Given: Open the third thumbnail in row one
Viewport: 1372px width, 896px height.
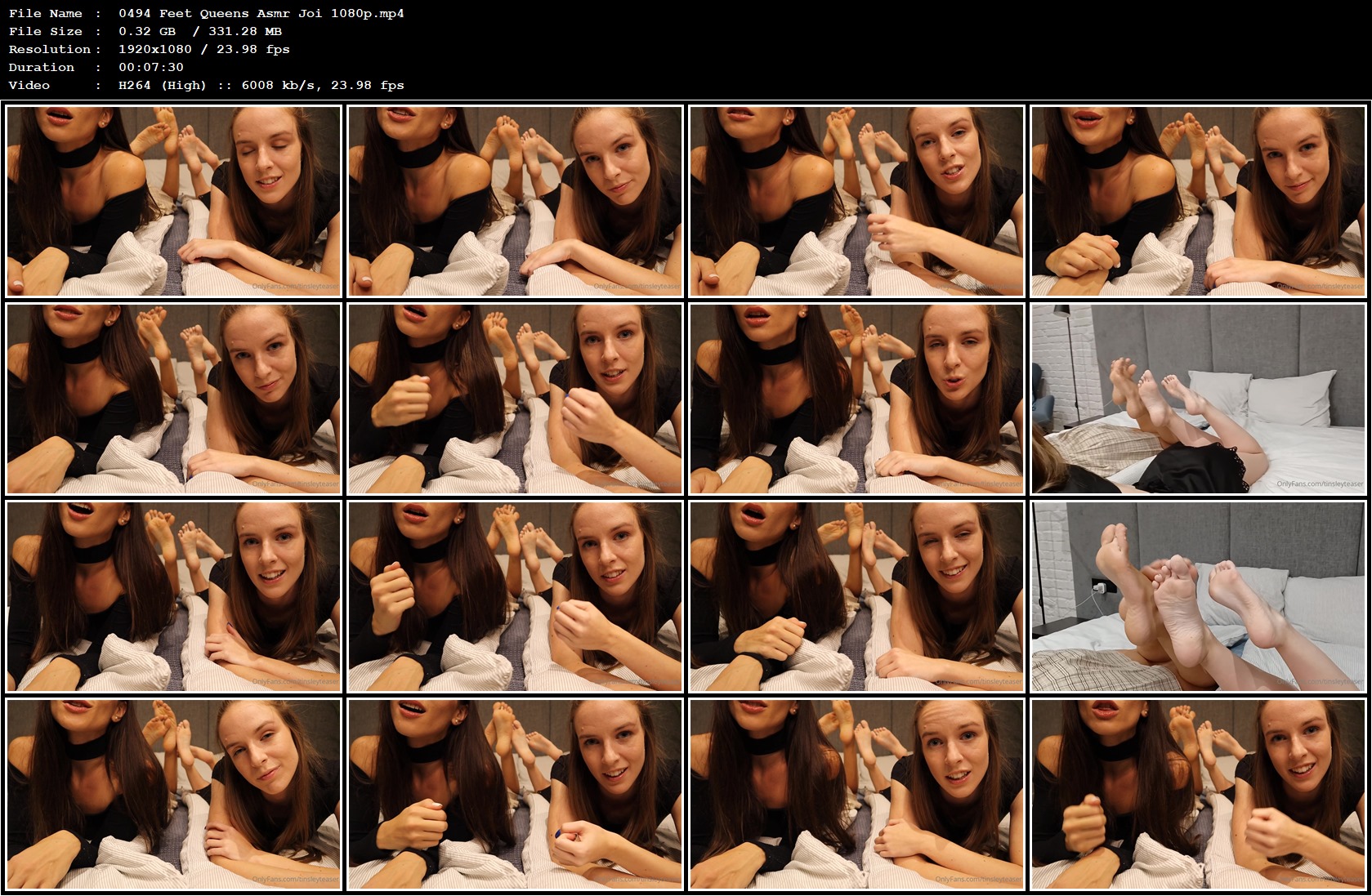Looking at the screenshot, I should (856, 202).
